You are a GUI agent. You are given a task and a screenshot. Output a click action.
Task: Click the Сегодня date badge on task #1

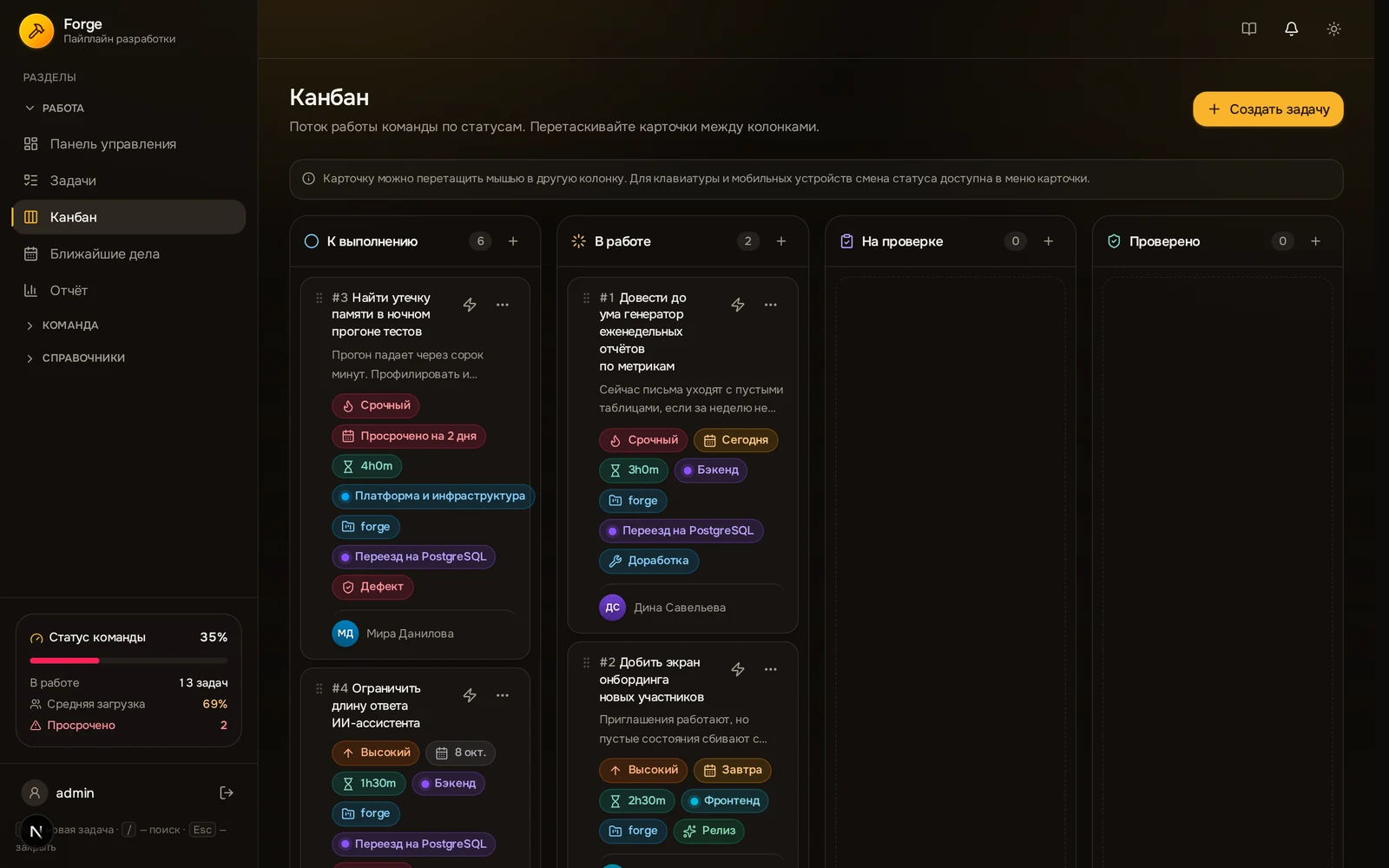tap(735, 440)
